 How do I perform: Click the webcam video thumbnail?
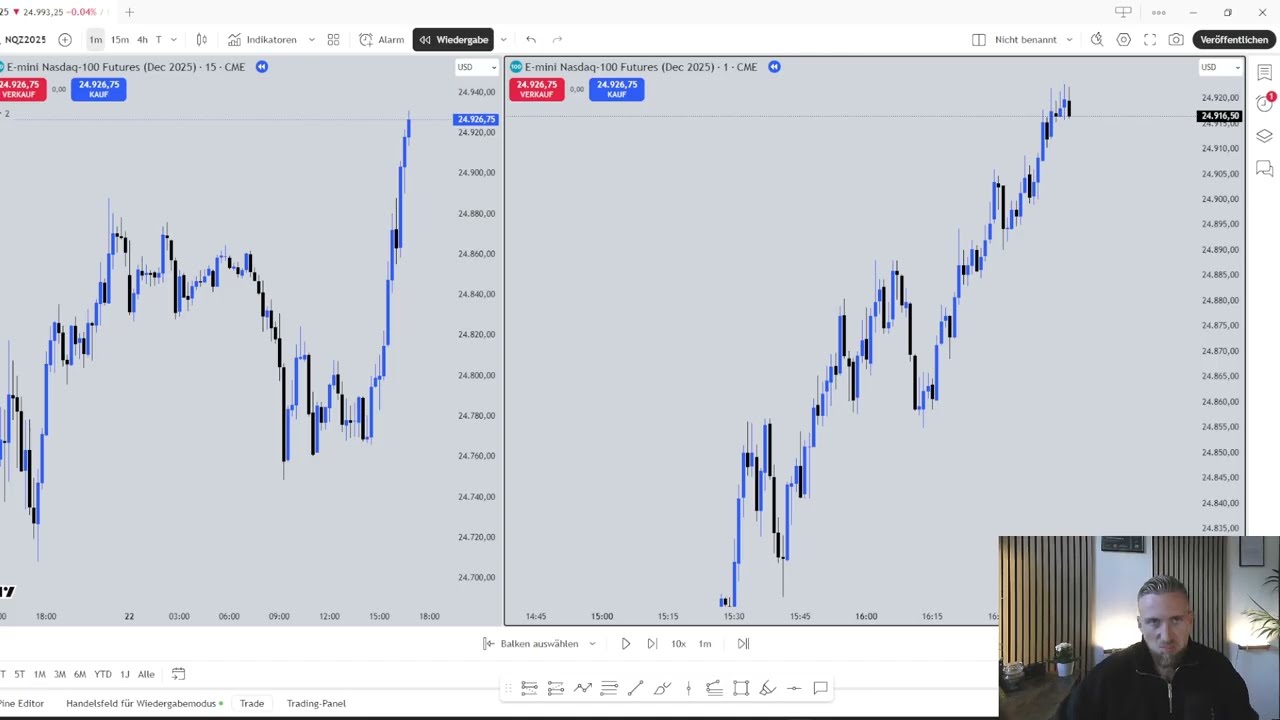[1138, 627]
